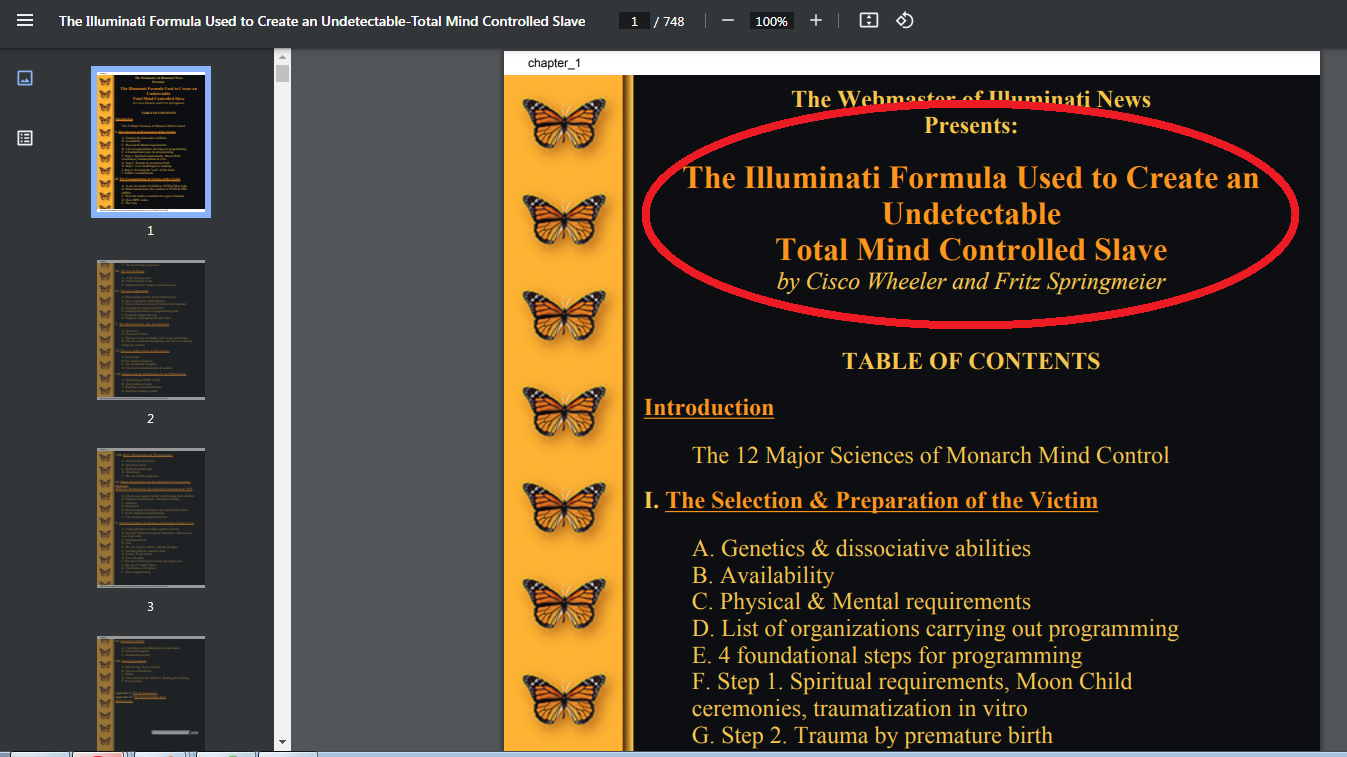Edit the page number field
Viewport: 1347px width, 757px height.
[x=634, y=21]
